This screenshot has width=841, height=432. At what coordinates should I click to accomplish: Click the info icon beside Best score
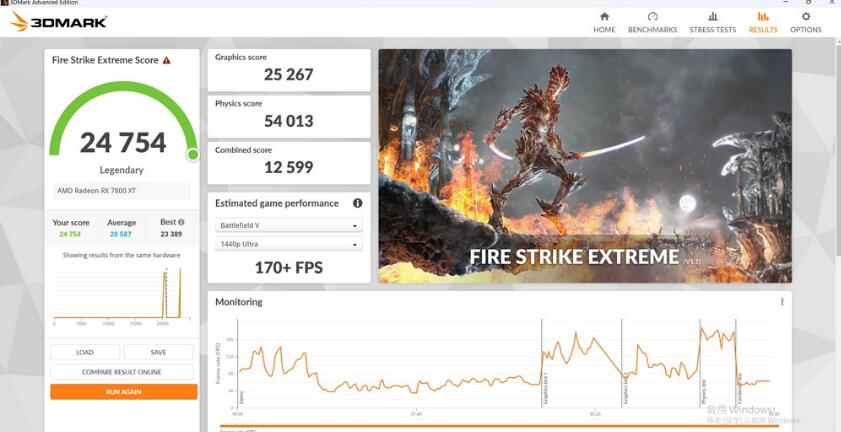point(181,222)
